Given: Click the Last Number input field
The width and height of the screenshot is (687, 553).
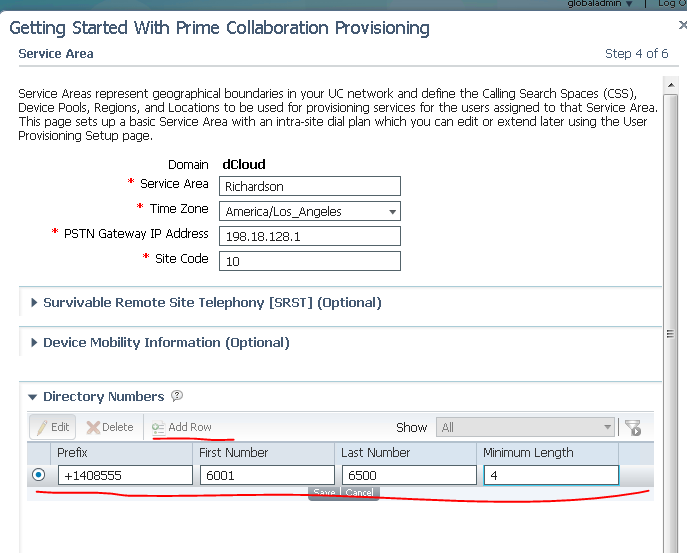Looking at the screenshot, I should [x=409, y=475].
